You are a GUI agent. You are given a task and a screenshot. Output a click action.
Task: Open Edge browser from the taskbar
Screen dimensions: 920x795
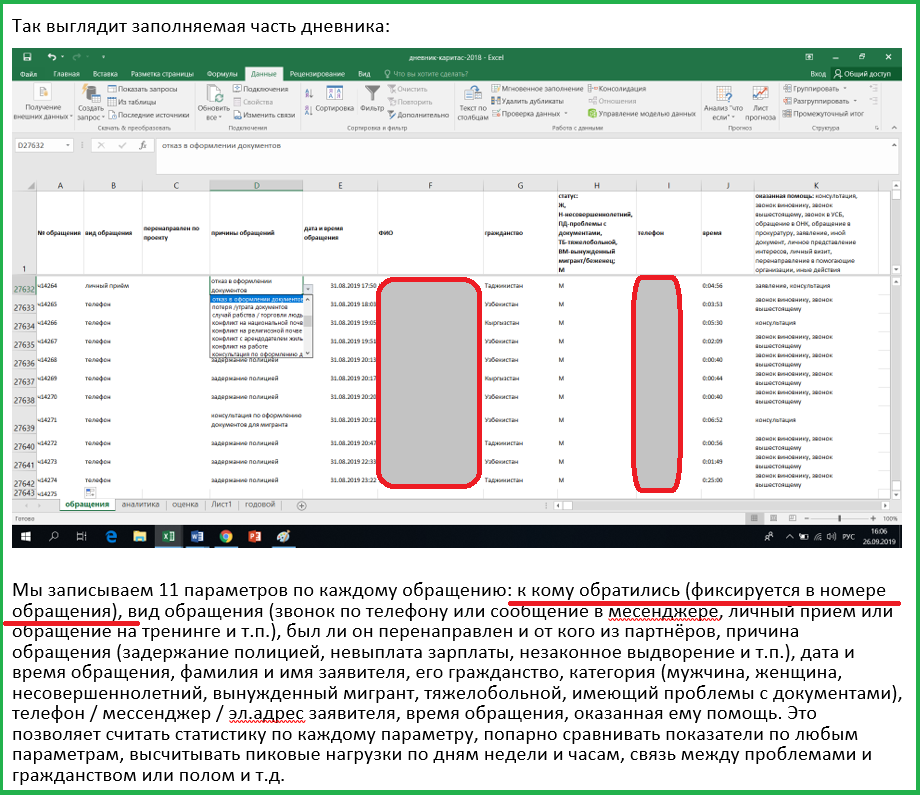tap(111, 536)
